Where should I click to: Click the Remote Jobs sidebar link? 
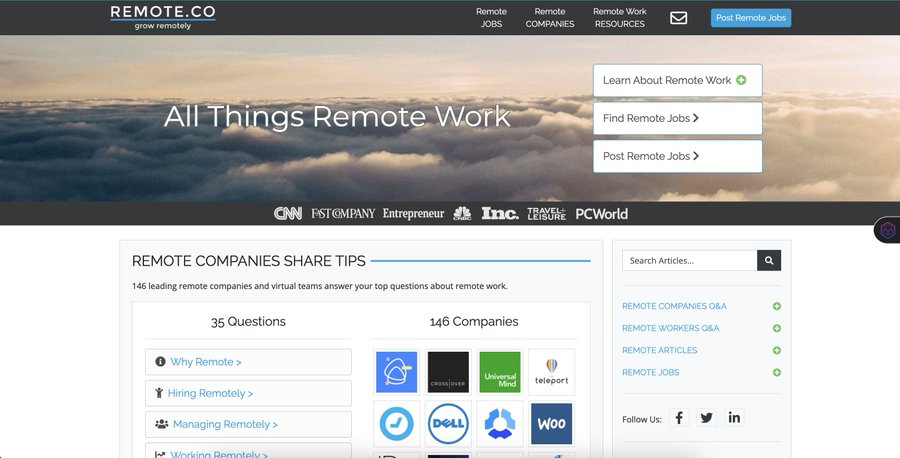click(650, 372)
